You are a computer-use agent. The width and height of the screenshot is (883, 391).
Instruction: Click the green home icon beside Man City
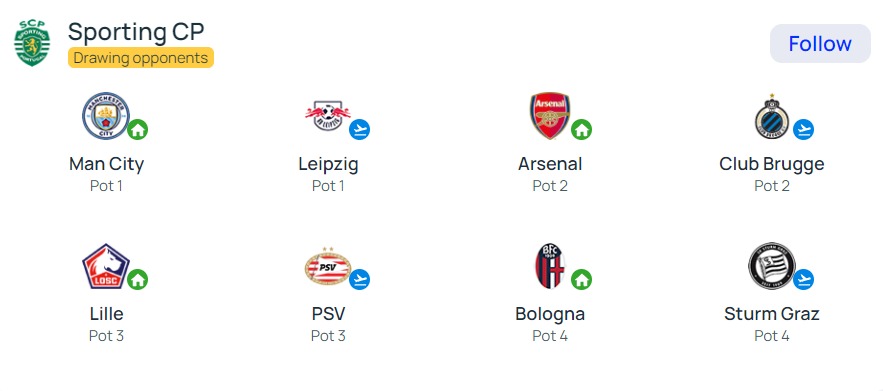pos(137,130)
